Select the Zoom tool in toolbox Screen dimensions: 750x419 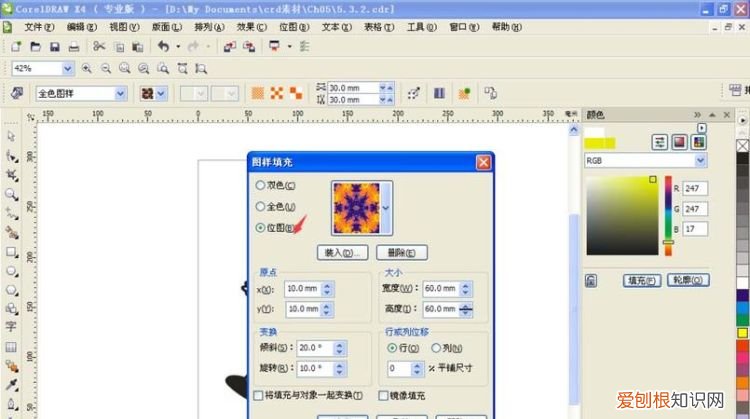(11, 194)
